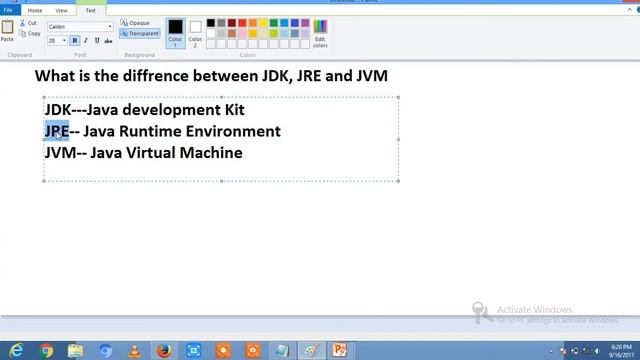Open PowerPoint from the taskbar
The width and height of the screenshot is (640, 360).
pyautogui.click(x=340, y=351)
